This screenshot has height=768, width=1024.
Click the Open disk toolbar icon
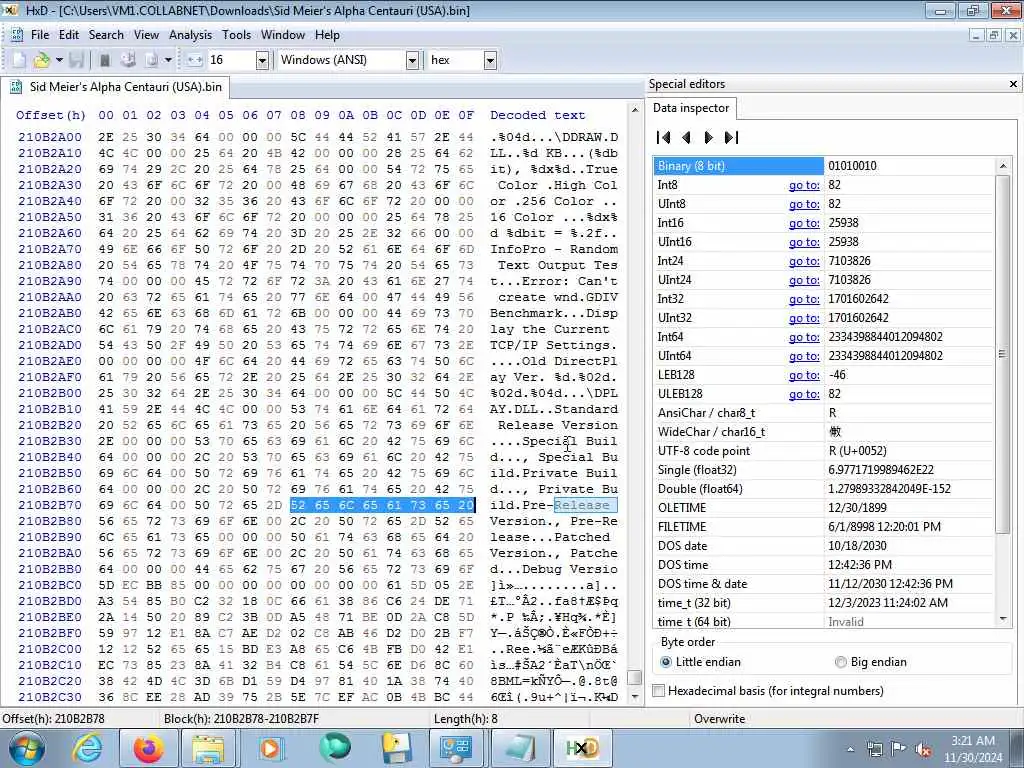128,60
